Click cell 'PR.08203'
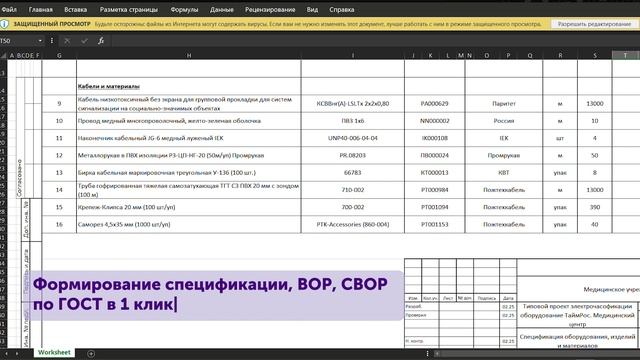 pyautogui.click(x=353, y=156)
